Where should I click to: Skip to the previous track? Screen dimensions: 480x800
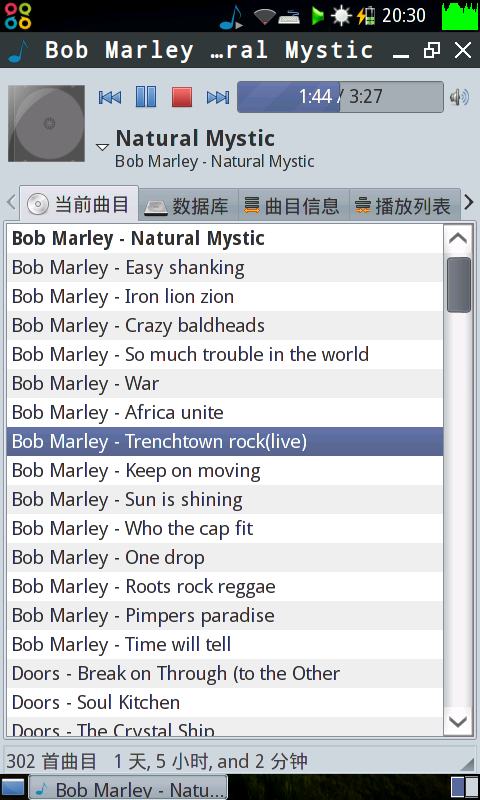(x=110, y=97)
